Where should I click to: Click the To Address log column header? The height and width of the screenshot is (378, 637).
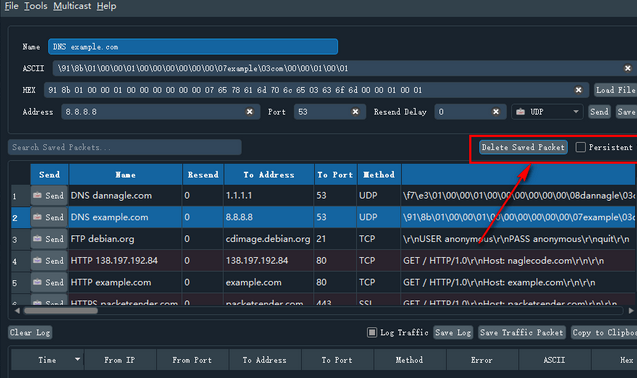(x=265, y=360)
